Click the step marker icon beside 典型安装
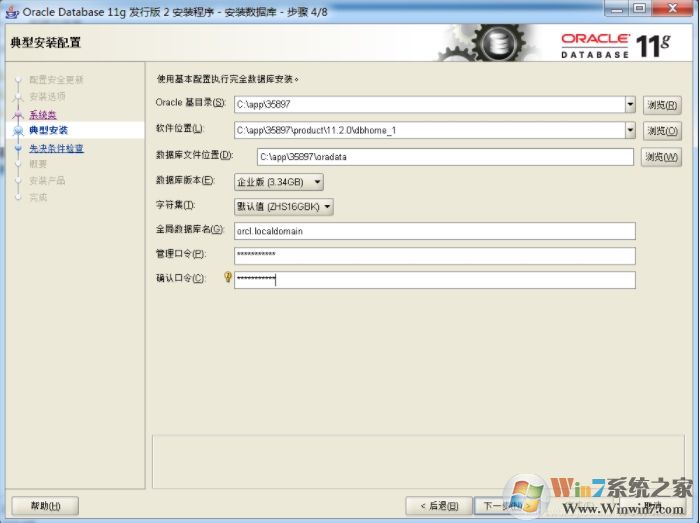The width and height of the screenshot is (700, 523). click(17, 130)
